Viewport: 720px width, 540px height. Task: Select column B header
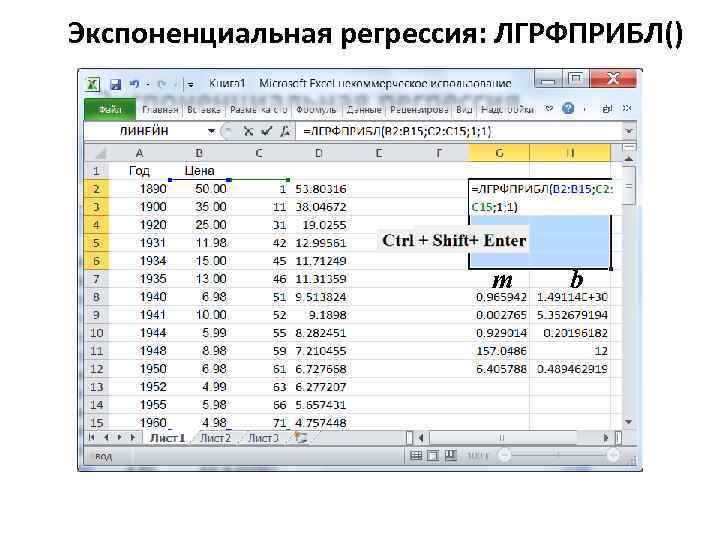click(199, 153)
